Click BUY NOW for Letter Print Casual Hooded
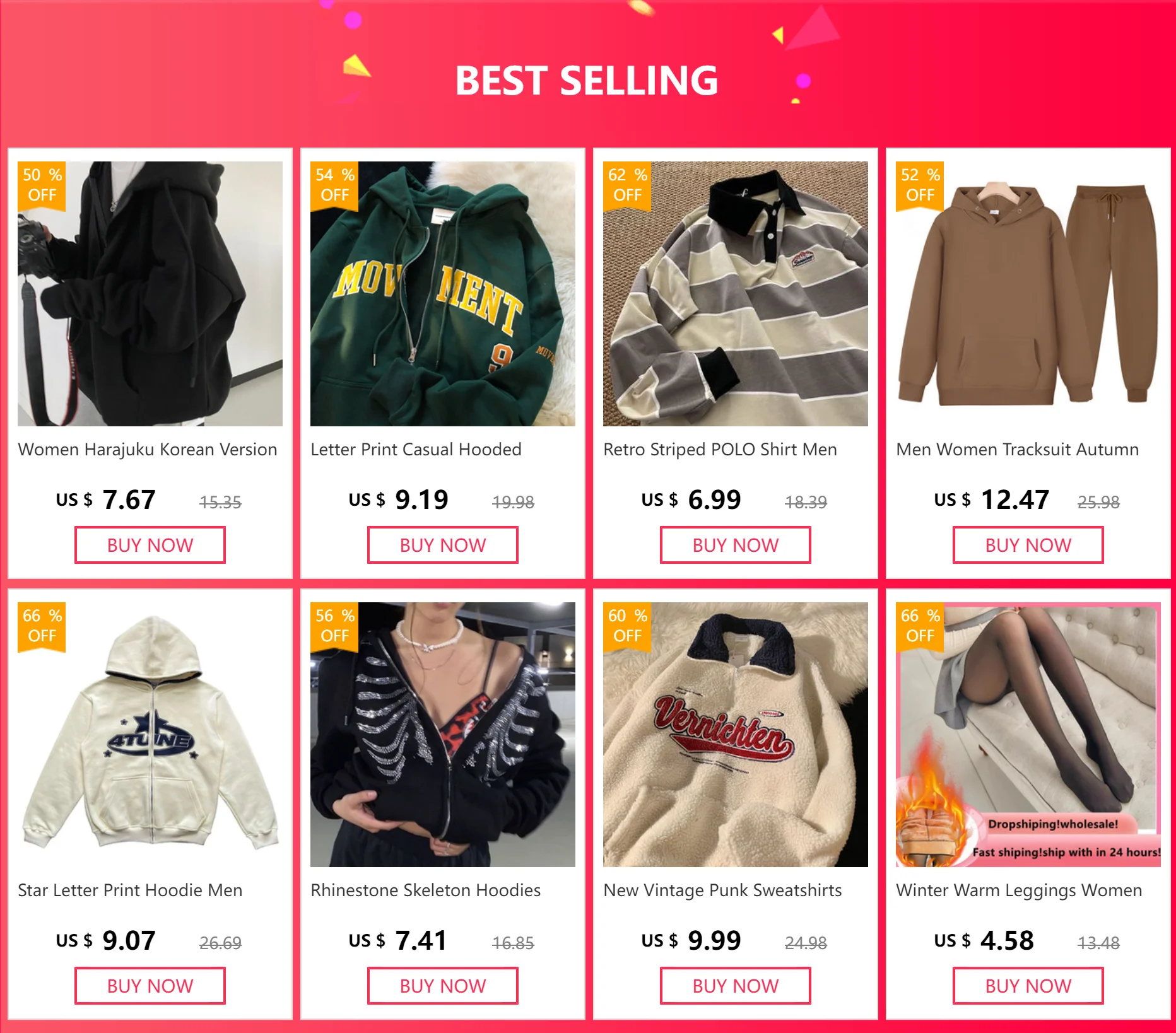 (443, 545)
